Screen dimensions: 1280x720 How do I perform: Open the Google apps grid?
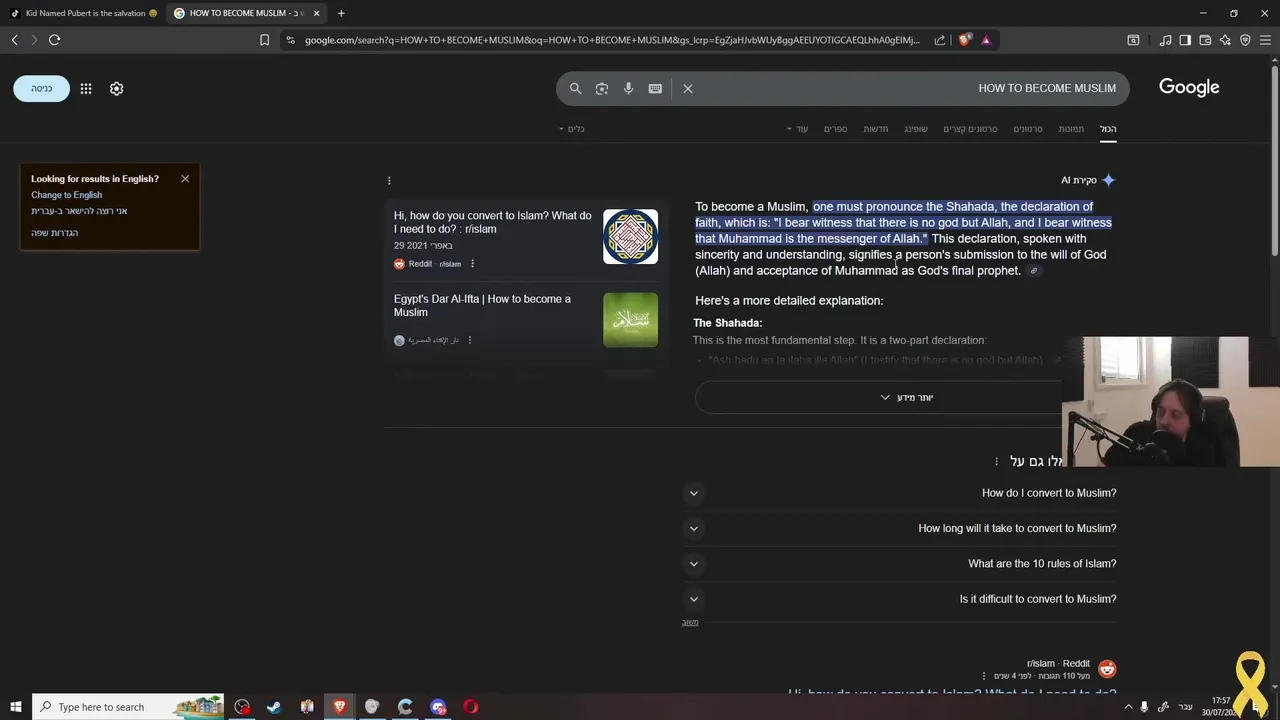[x=86, y=88]
